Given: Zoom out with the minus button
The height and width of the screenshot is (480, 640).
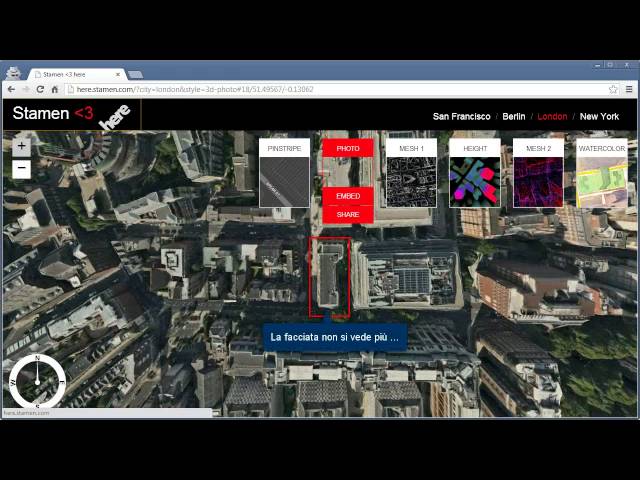Looking at the screenshot, I should (21, 168).
